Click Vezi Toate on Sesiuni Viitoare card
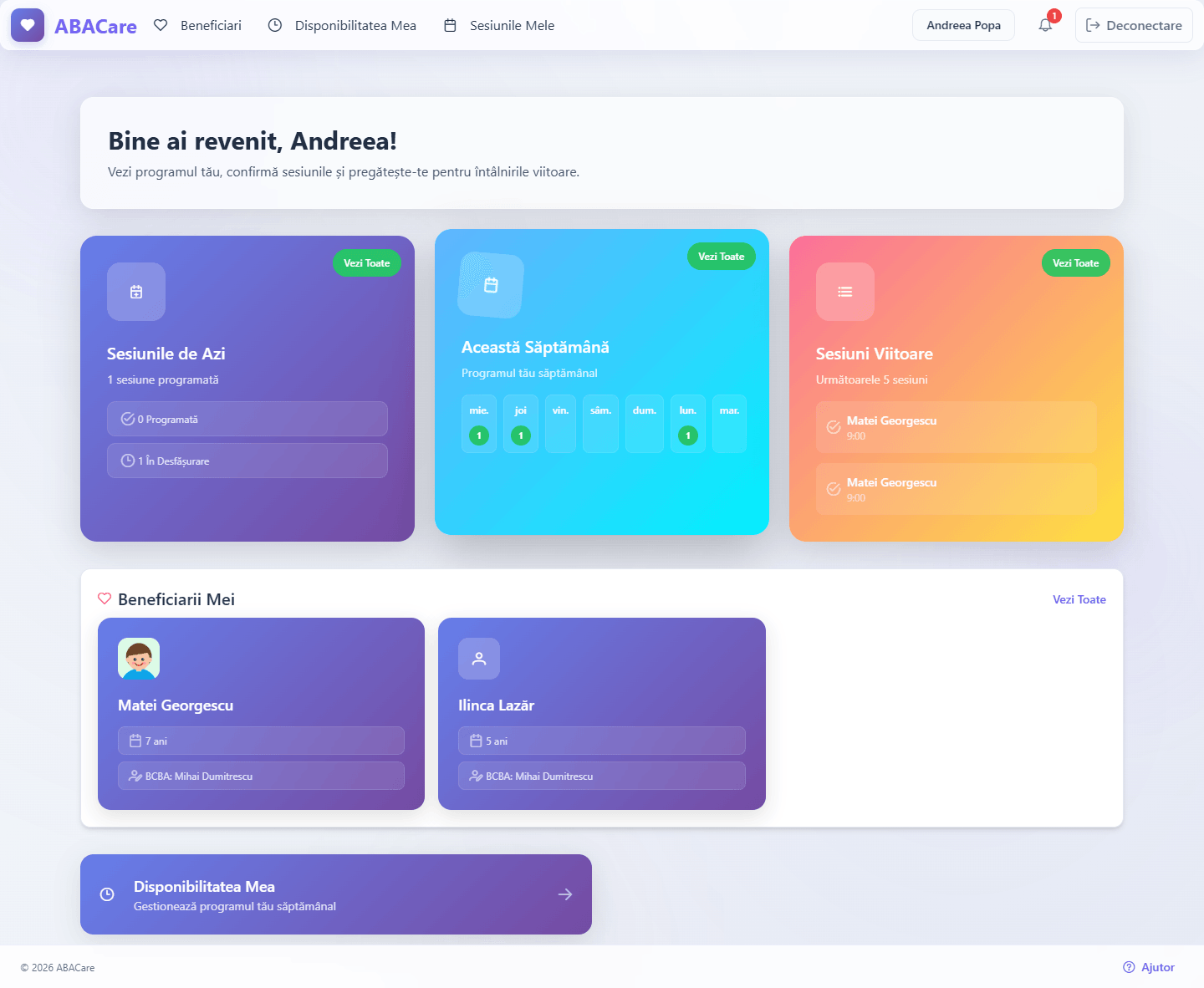1204x988 pixels. tap(1076, 262)
